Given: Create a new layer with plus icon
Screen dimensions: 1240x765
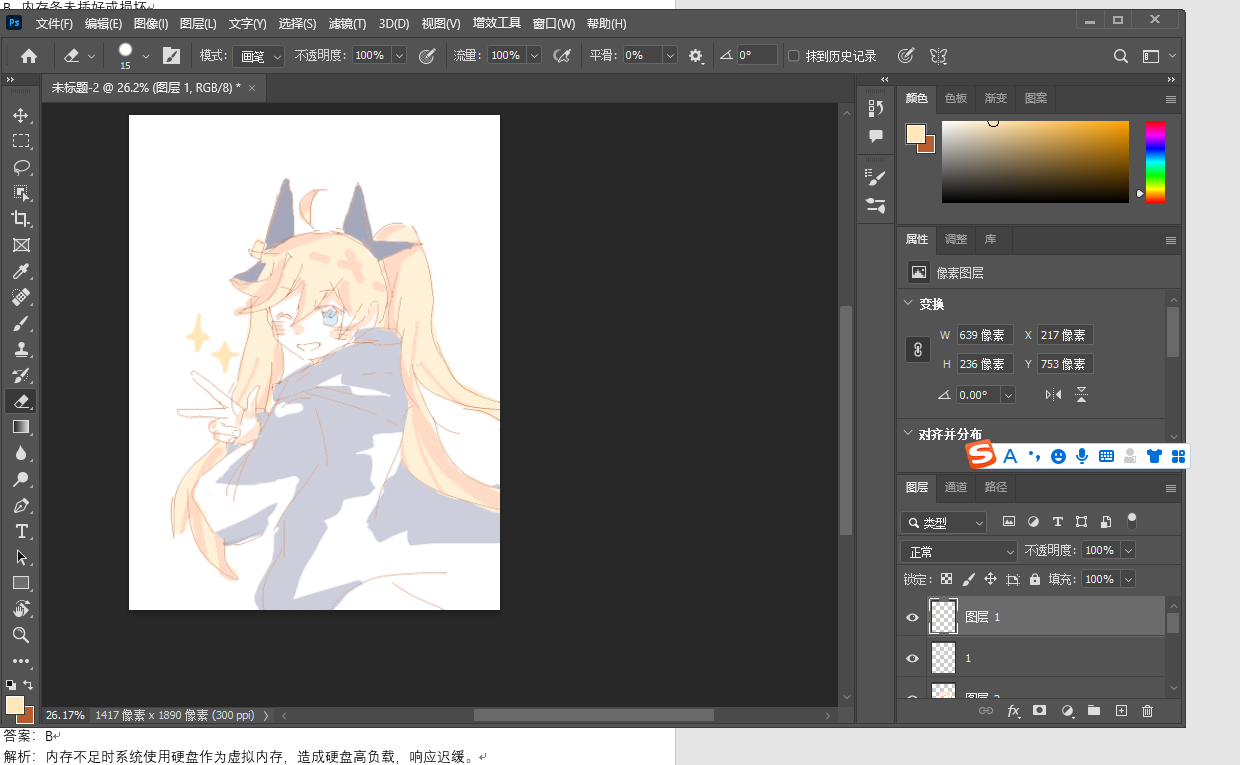Looking at the screenshot, I should point(1121,711).
